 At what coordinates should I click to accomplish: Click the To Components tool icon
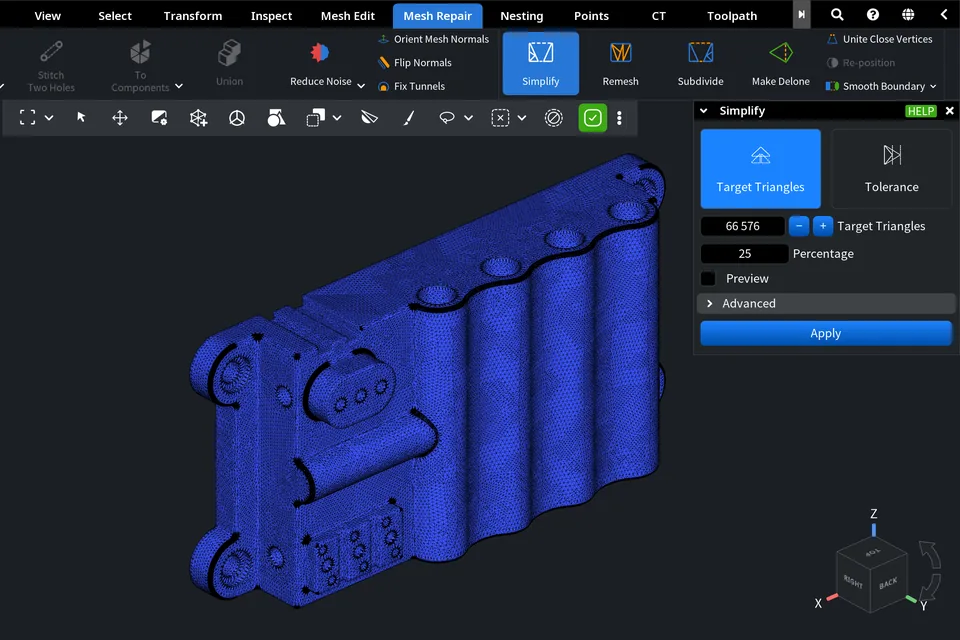click(140, 53)
